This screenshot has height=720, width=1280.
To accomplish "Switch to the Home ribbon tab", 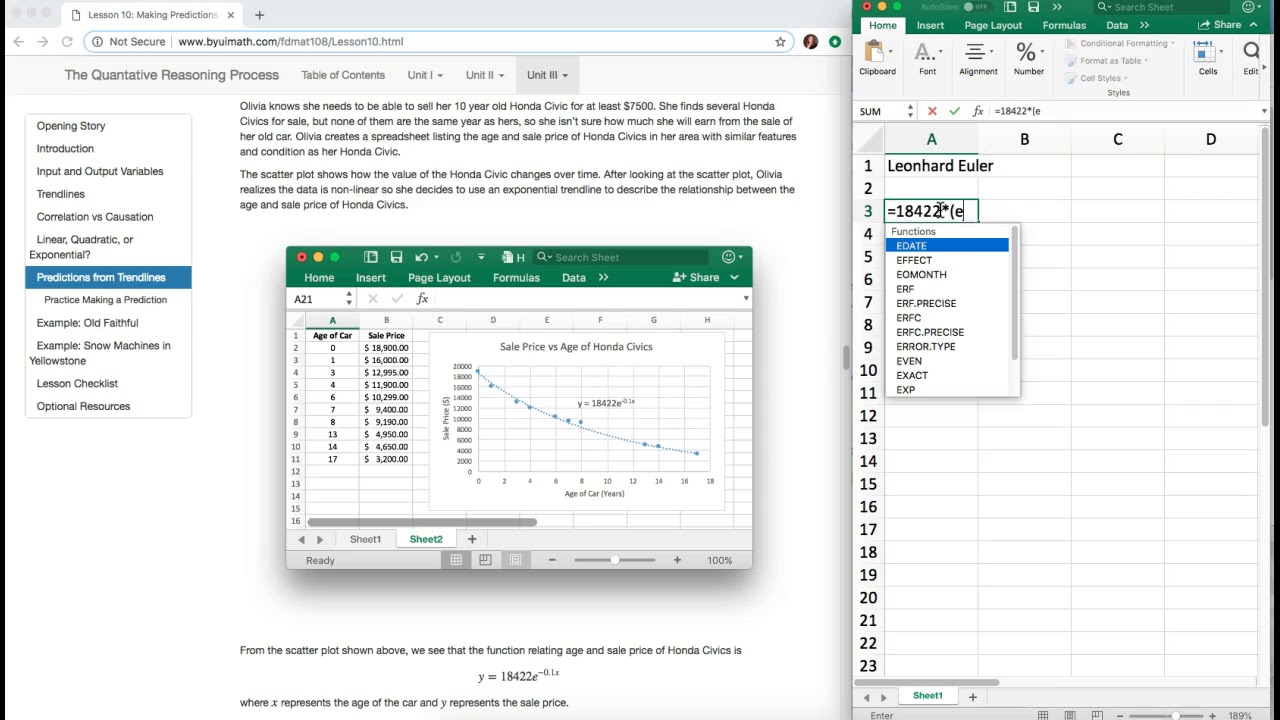I will click(882, 25).
